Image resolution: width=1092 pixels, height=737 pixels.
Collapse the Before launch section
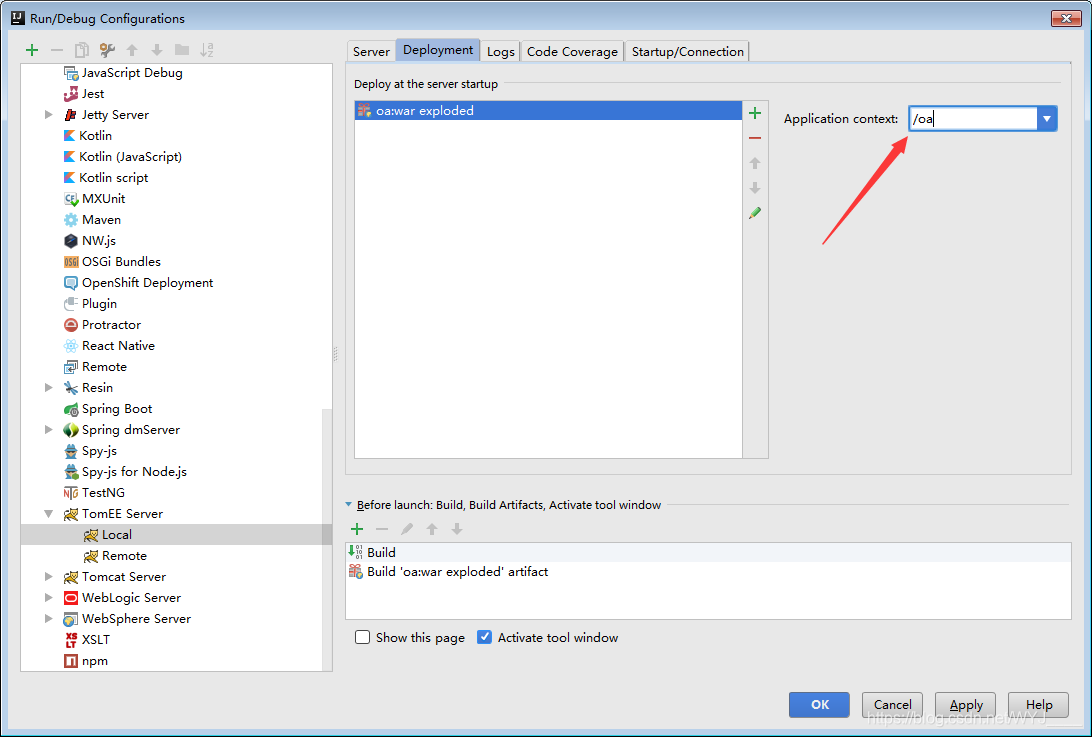[x=349, y=505]
